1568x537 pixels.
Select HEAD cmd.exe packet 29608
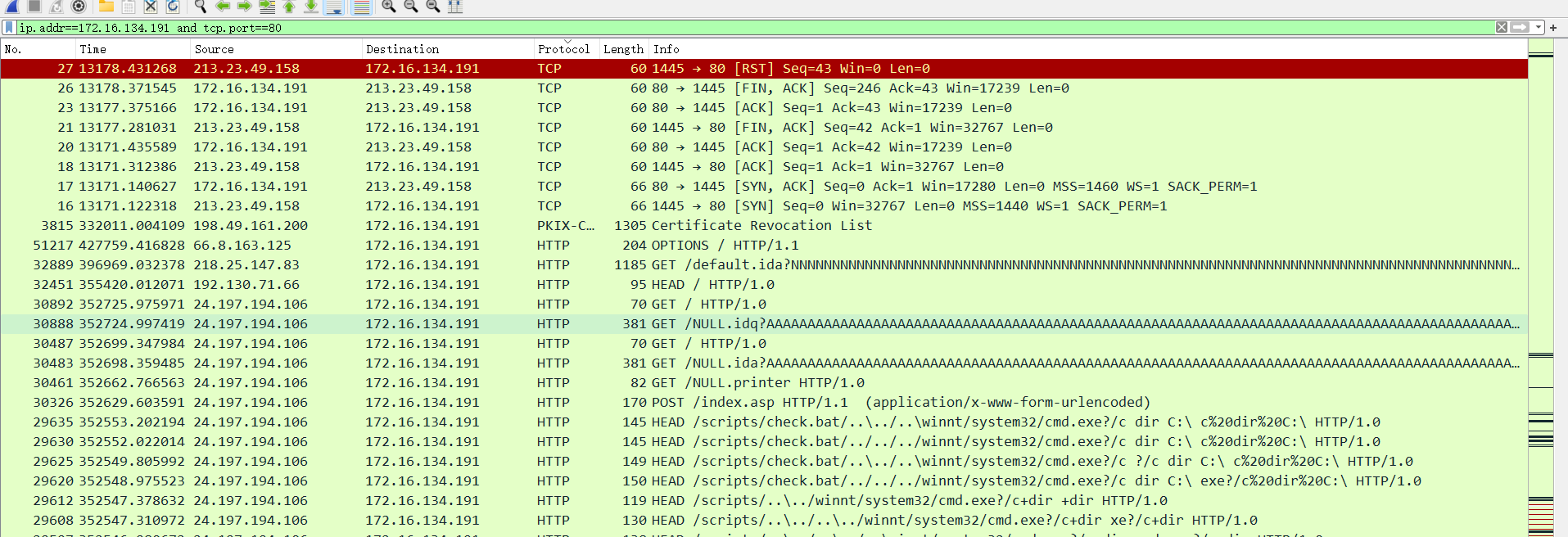click(764, 521)
